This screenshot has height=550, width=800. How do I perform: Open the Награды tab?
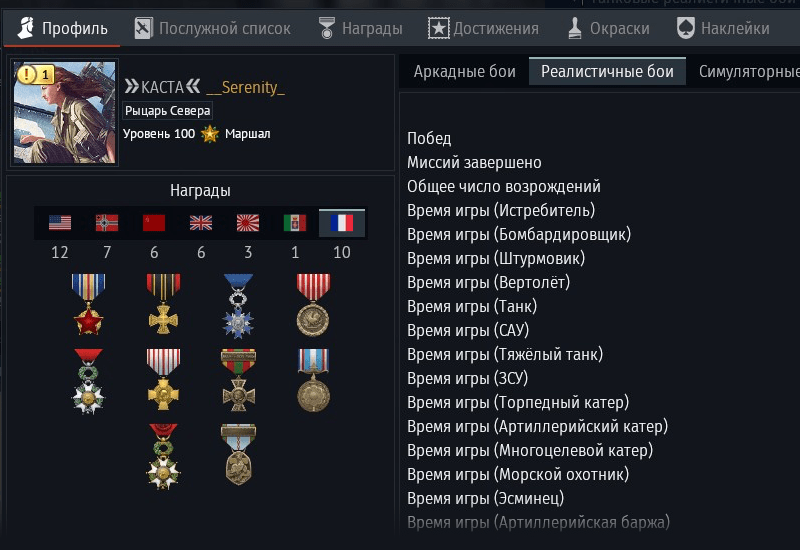(x=360, y=28)
